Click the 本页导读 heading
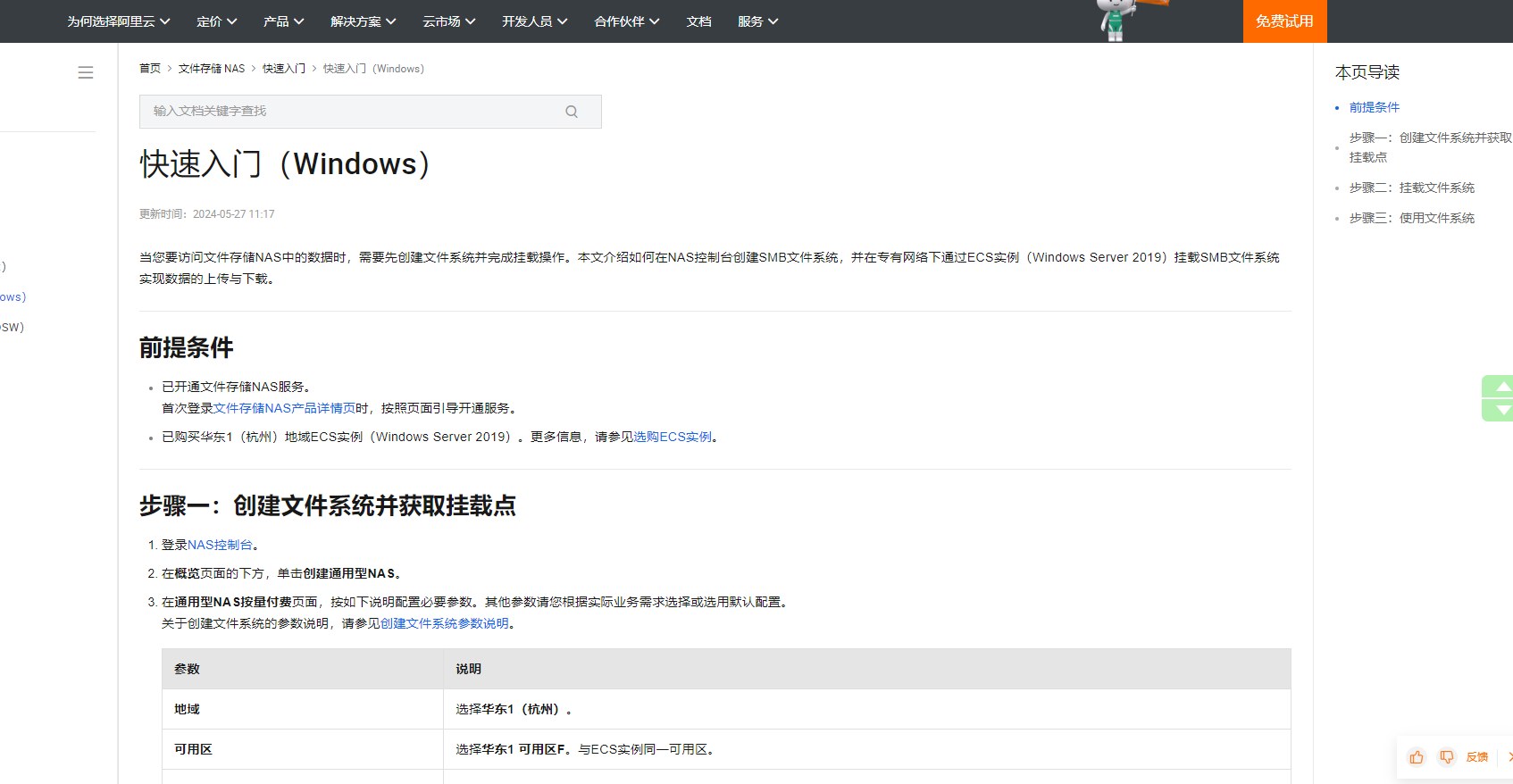 coord(1367,72)
